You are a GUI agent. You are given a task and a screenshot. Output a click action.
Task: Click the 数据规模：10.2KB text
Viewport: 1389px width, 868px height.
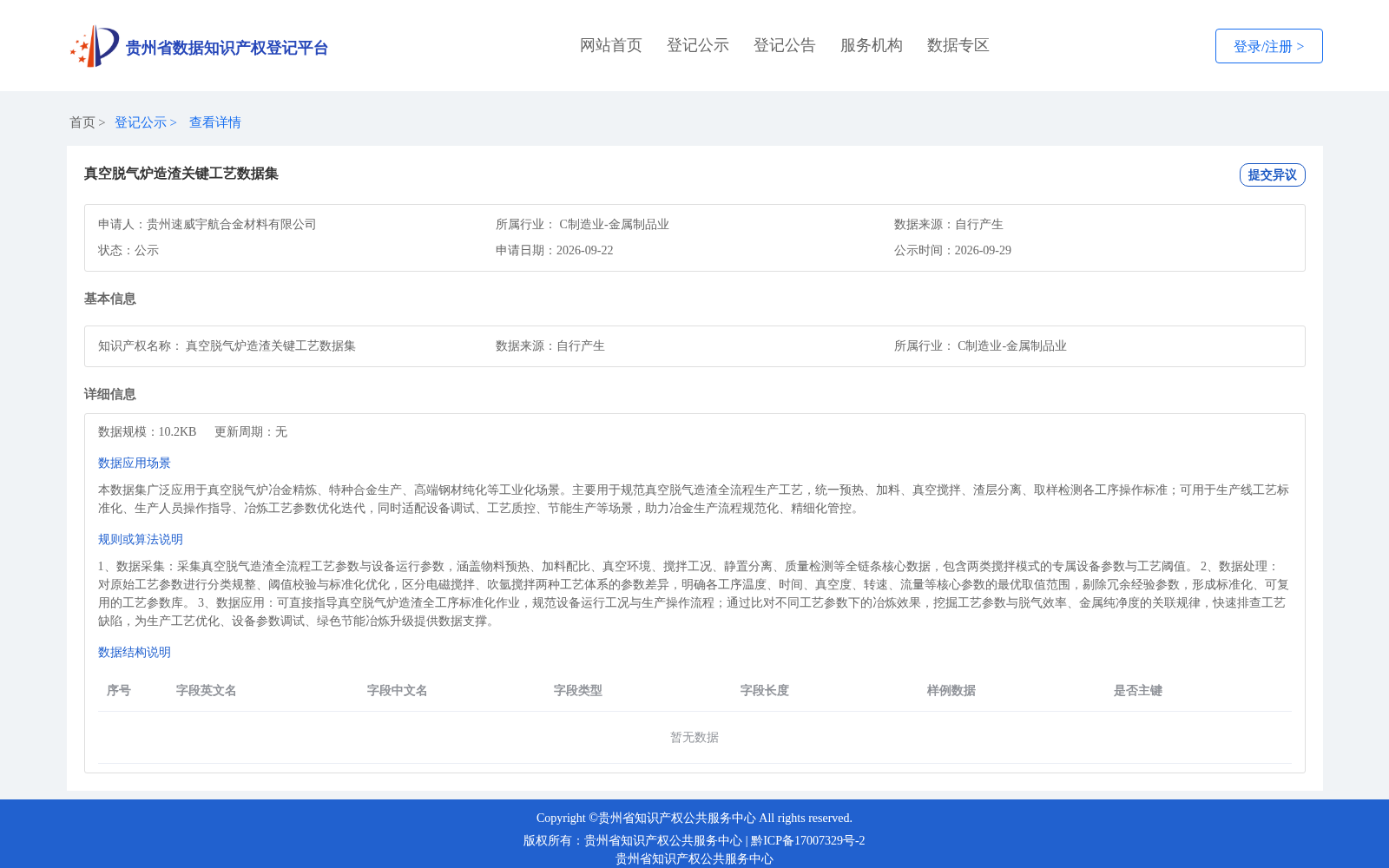click(x=148, y=432)
